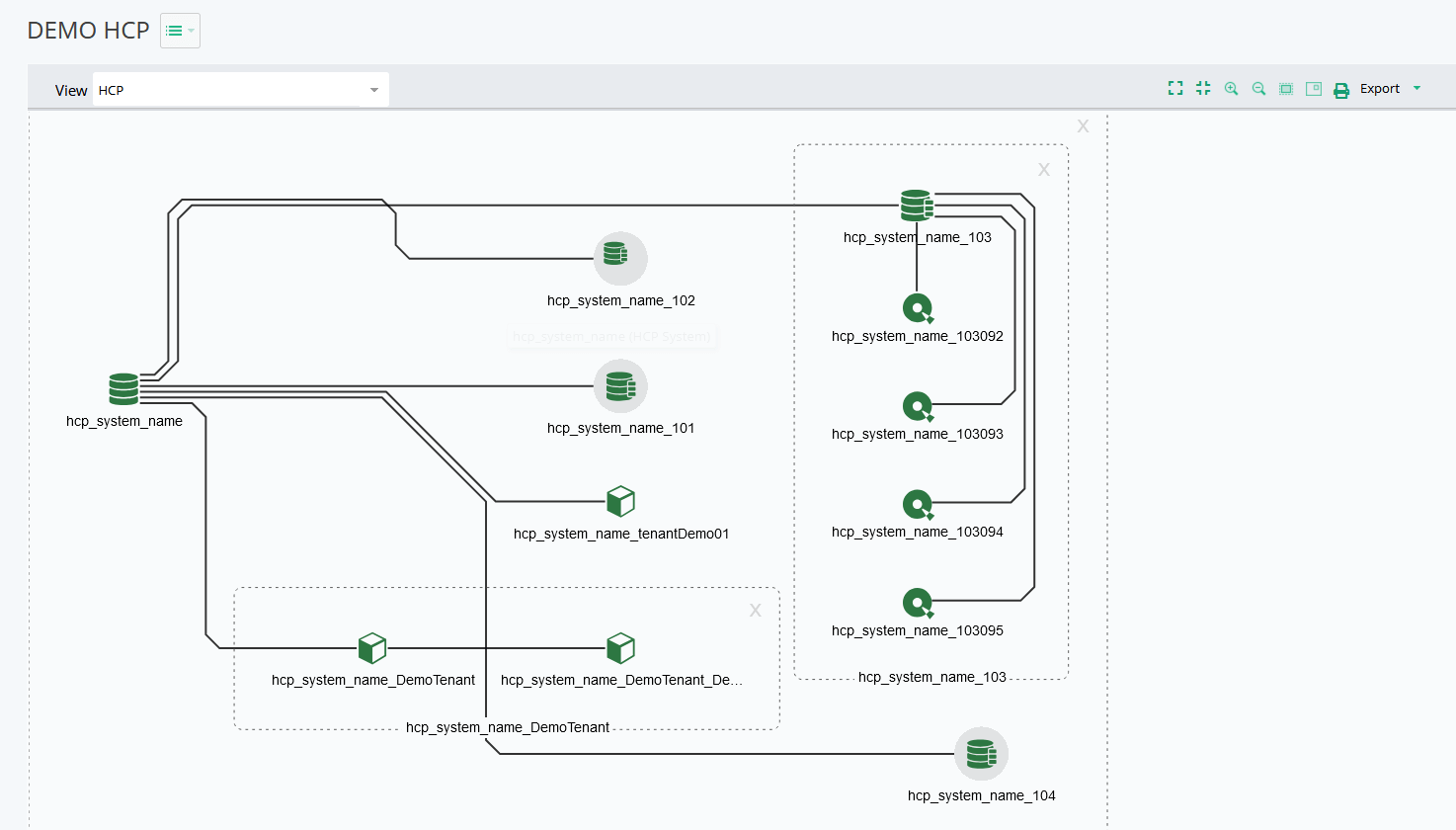Image resolution: width=1456 pixels, height=830 pixels.
Task: Zoom out of the diagram
Action: [1258, 88]
